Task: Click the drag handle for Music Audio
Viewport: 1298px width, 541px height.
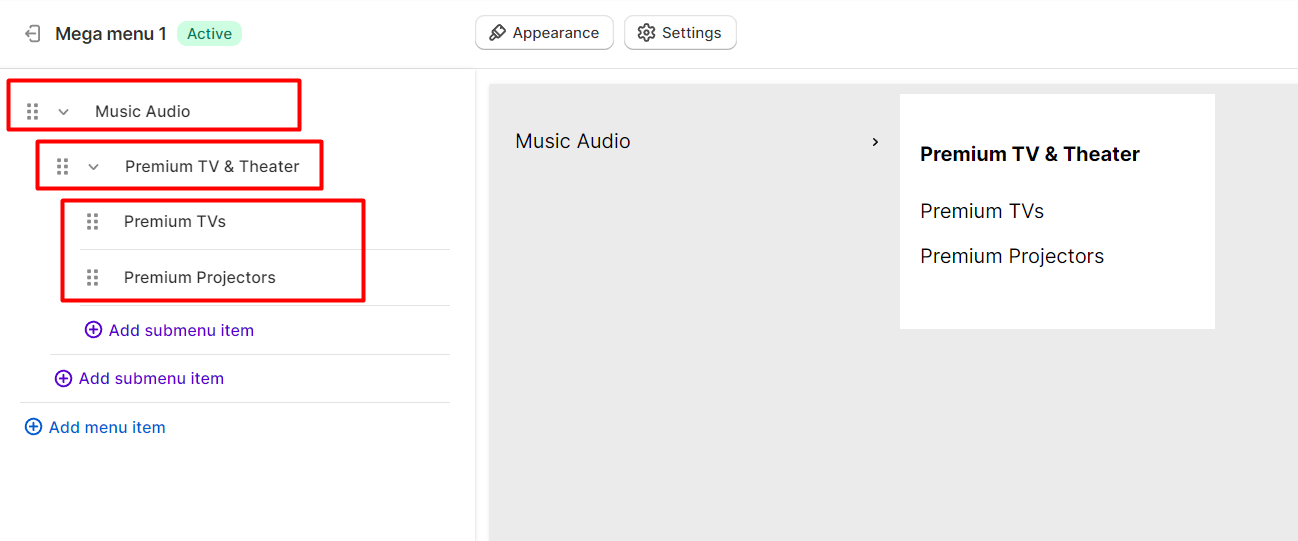Action: coord(32,111)
